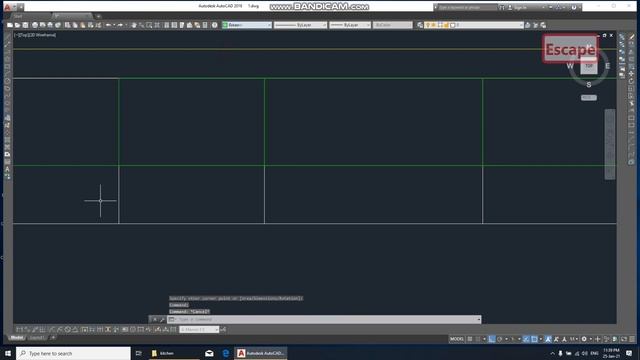Select the Multiline Text 'A' tool
The height and width of the screenshot is (360, 640).
pyautogui.click(x=7, y=169)
